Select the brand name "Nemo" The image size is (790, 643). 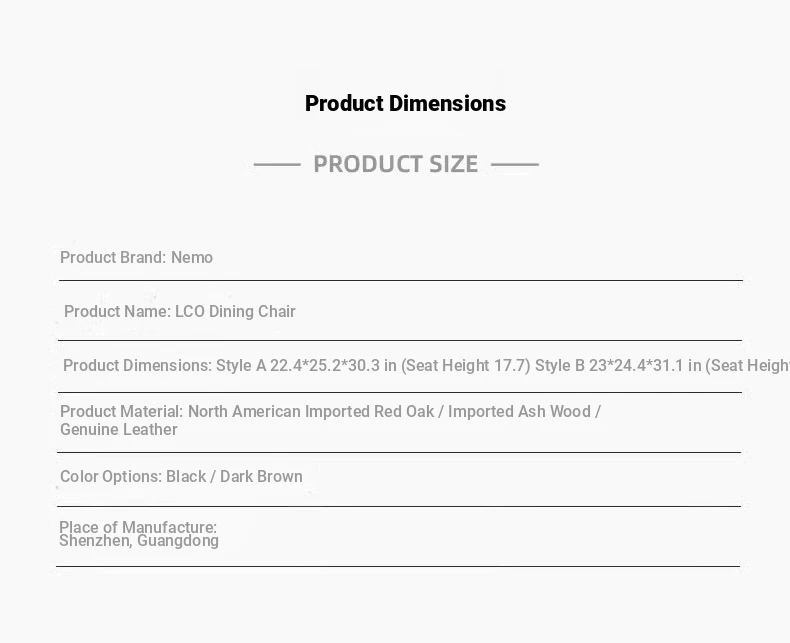[192, 258]
